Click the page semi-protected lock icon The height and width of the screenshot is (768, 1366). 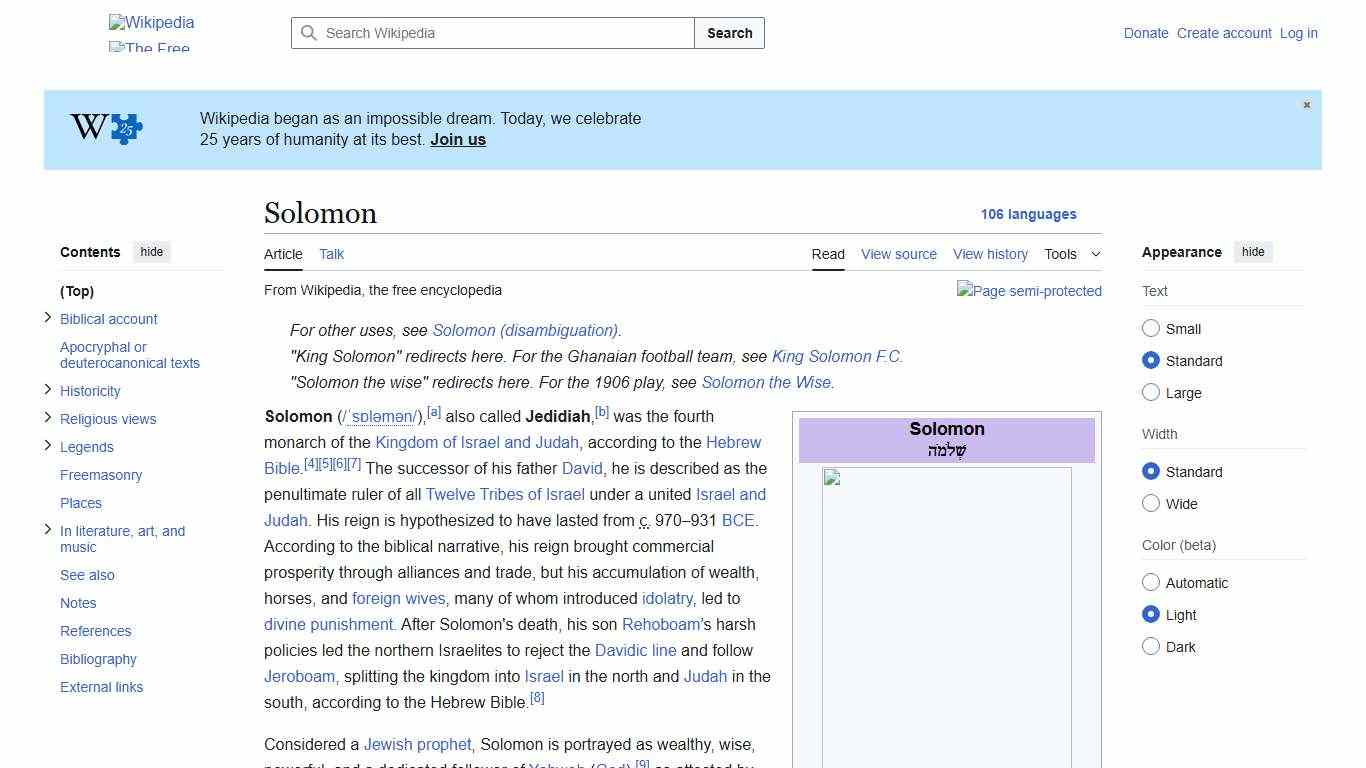pyautogui.click(x=1029, y=291)
